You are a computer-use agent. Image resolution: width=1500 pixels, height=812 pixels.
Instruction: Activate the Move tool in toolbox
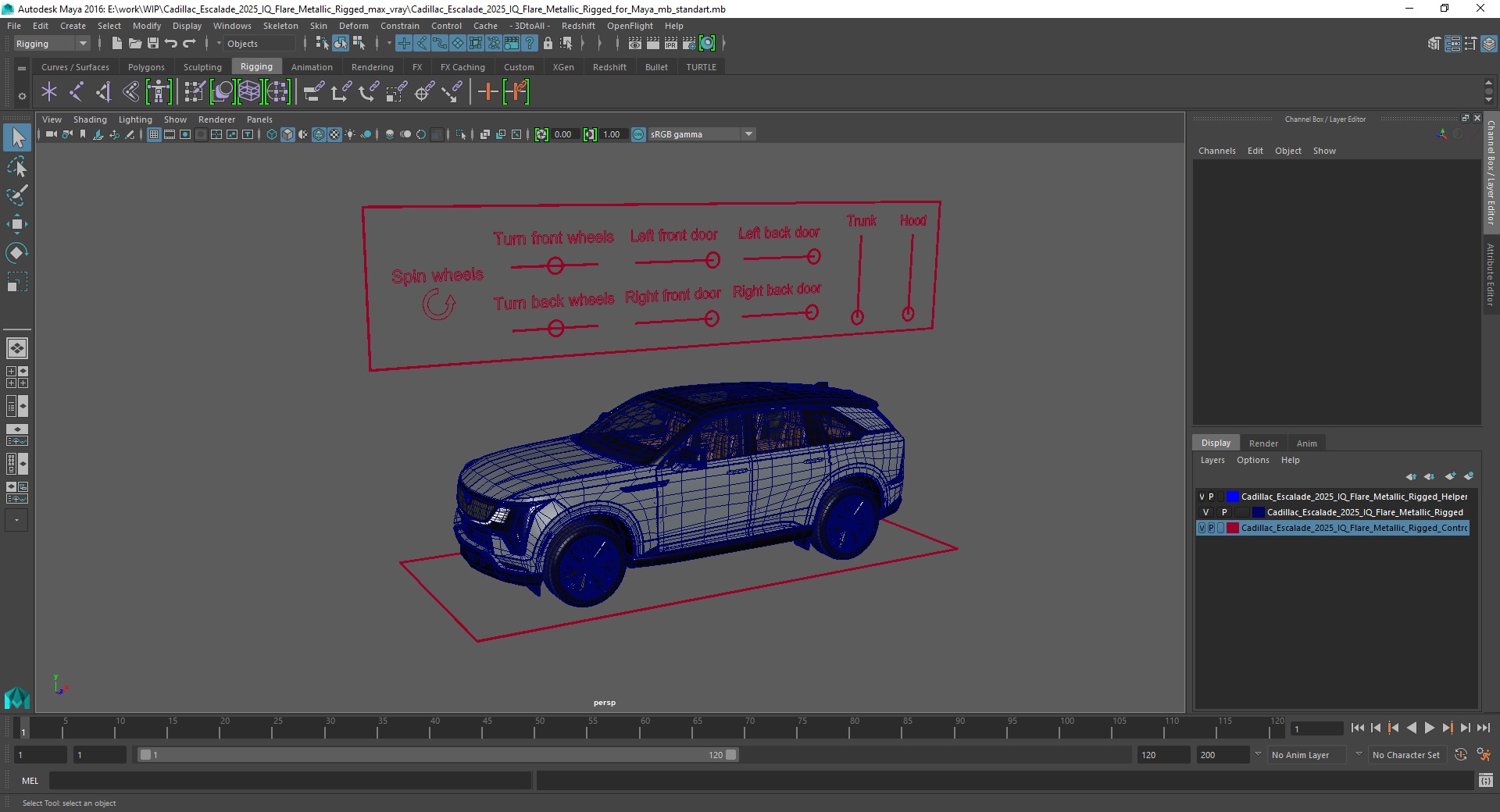(x=17, y=224)
